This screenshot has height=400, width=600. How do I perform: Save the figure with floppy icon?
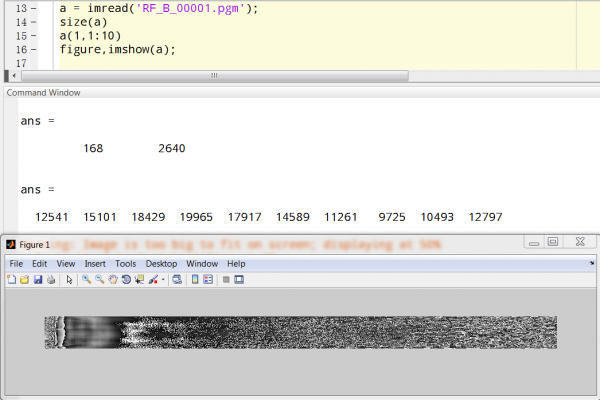coord(38,280)
